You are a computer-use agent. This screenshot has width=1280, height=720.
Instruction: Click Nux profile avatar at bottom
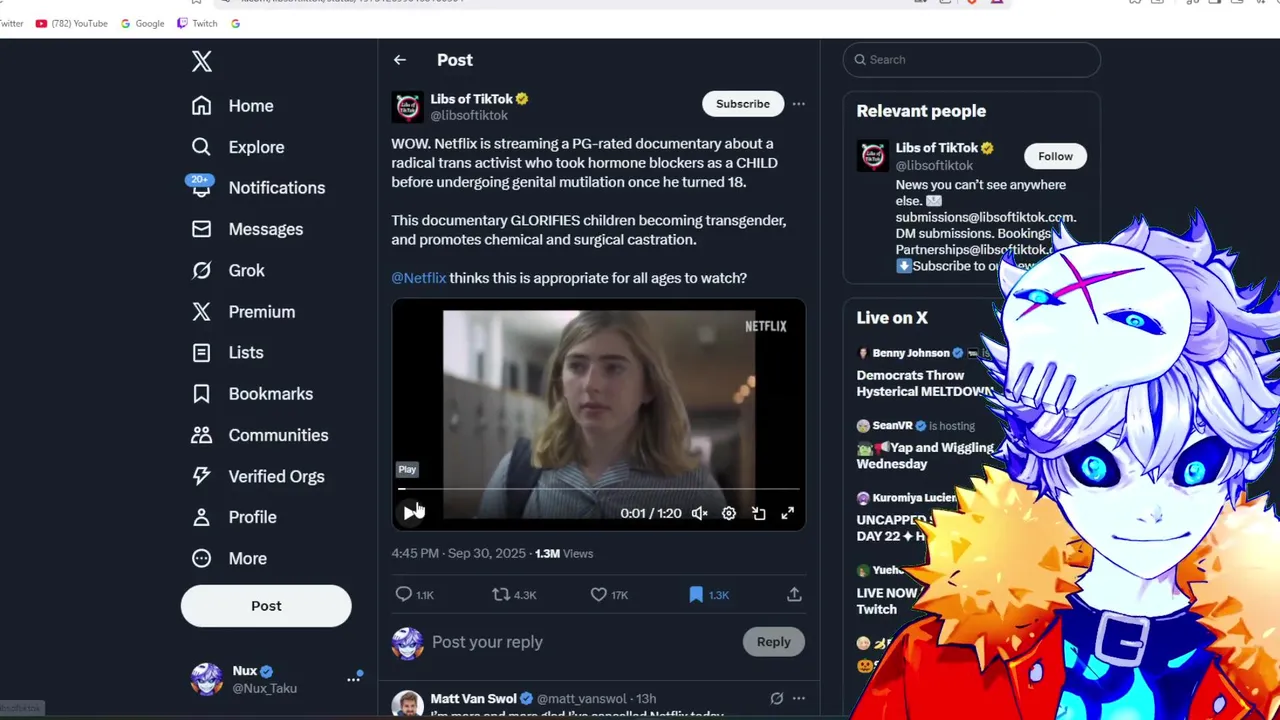pos(207,679)
